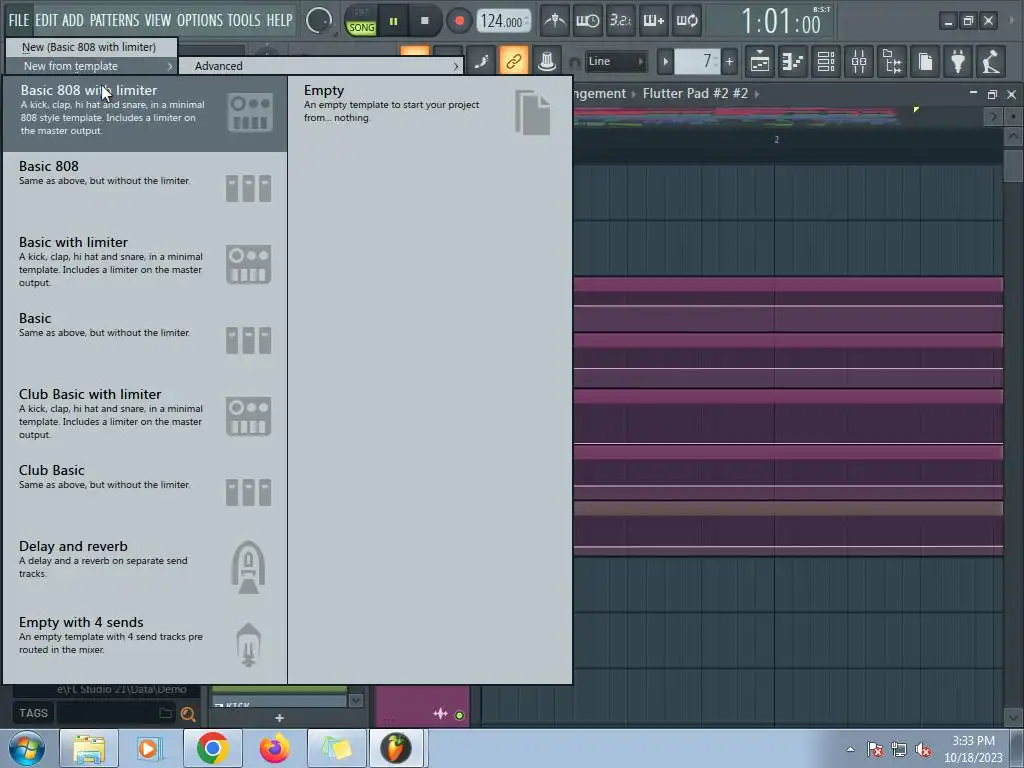The height and width of the screenshot is (768, 1024).
Task: Click the pattern number 7 field
Action: [x=697, y=62]
